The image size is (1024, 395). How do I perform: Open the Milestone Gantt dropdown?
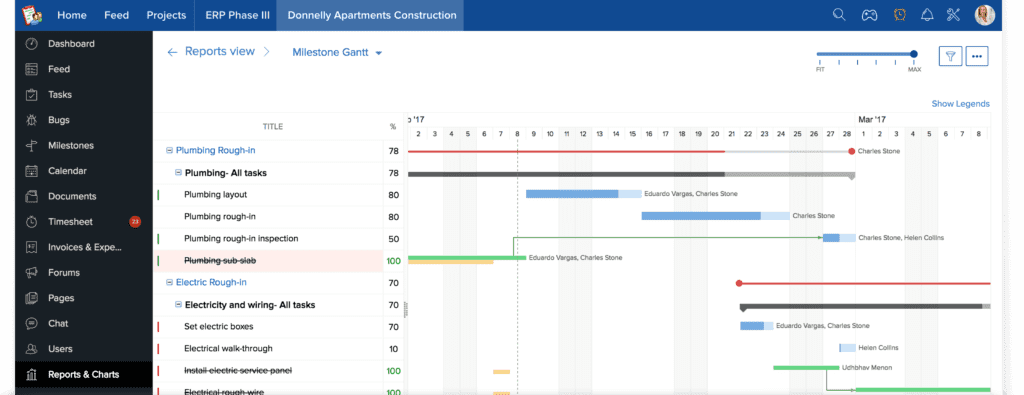click(337, 52)
